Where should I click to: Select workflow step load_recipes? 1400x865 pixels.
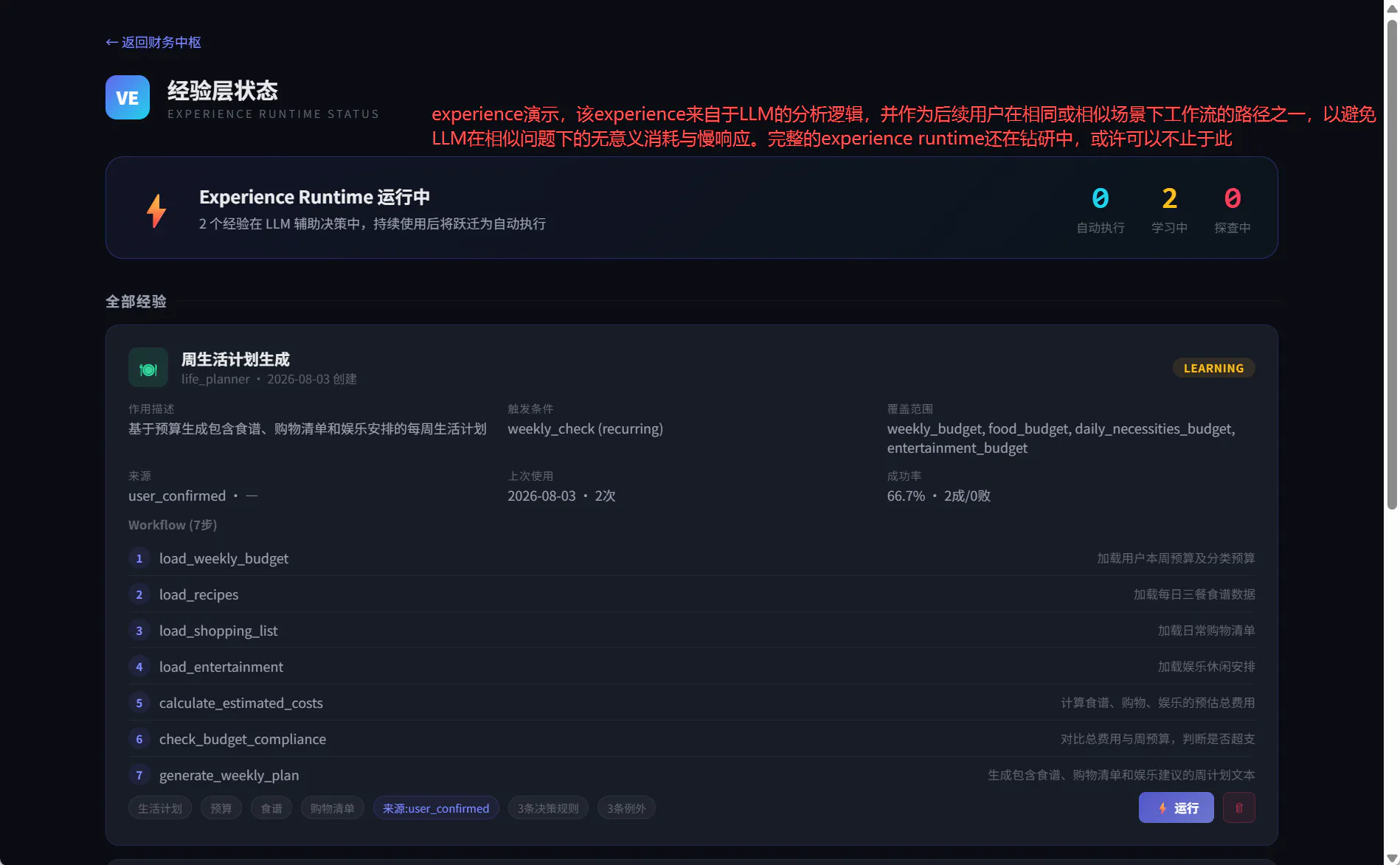tap(692, 594)
